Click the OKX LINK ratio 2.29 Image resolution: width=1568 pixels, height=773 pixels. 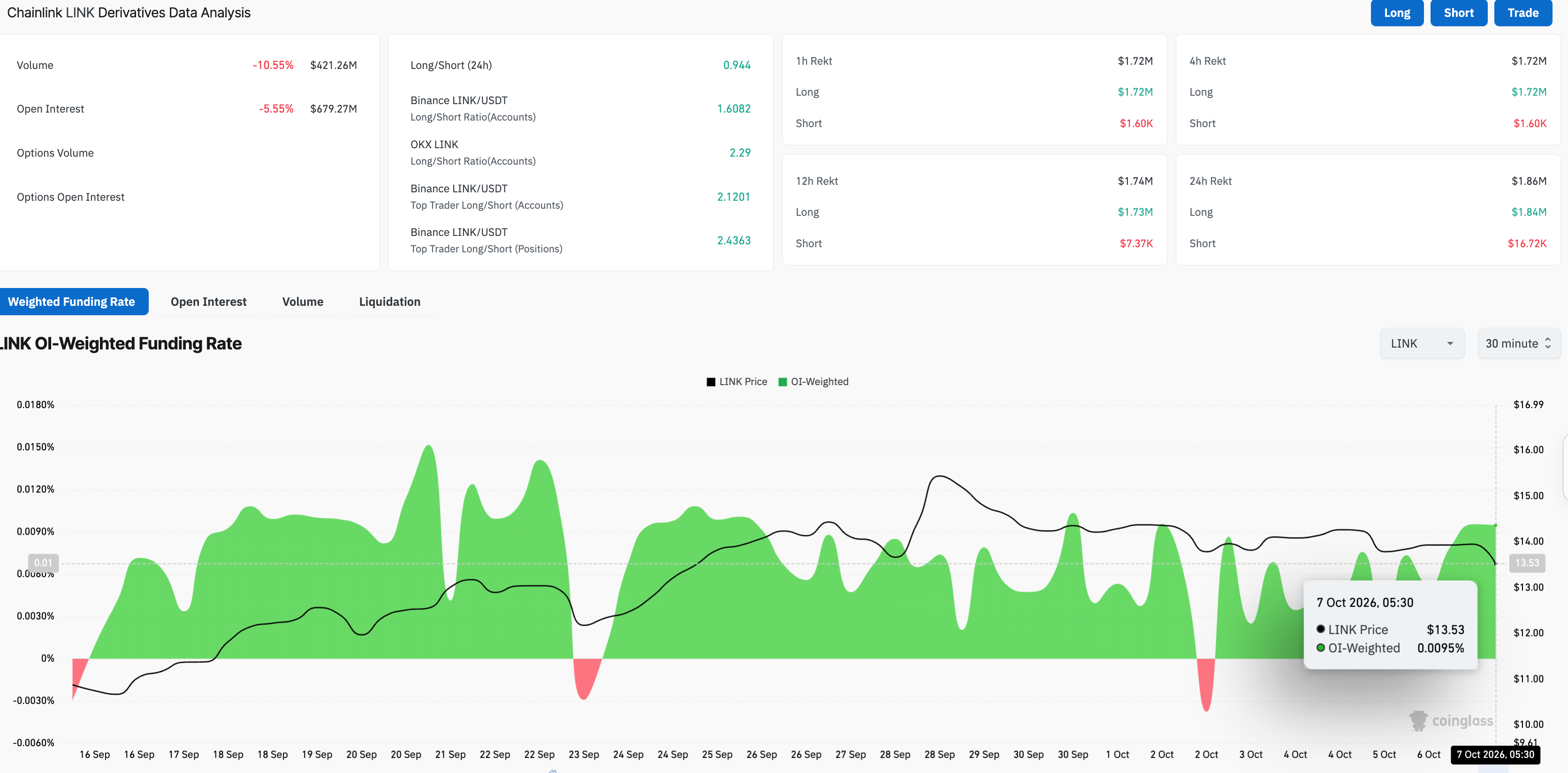click(x=739, y=153)
